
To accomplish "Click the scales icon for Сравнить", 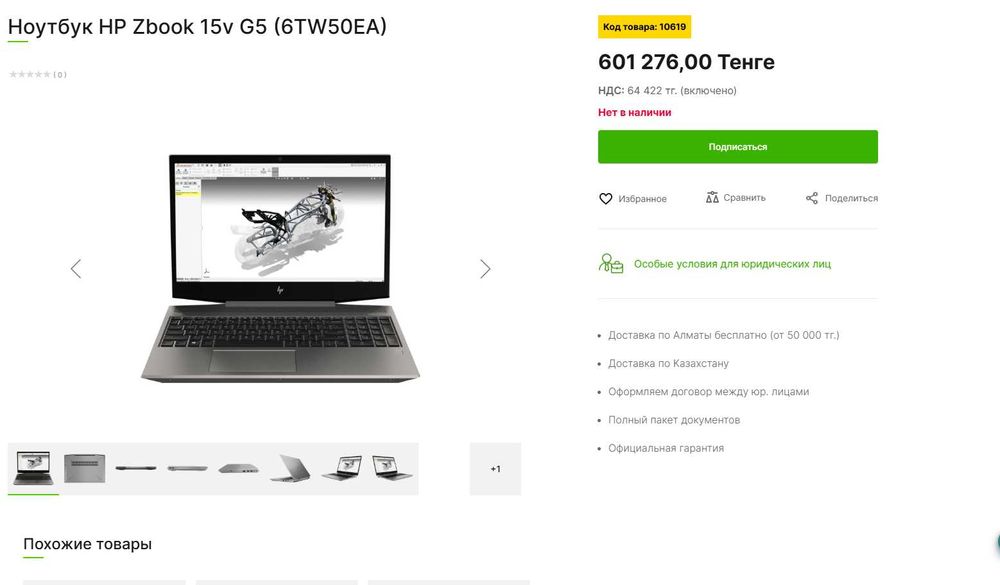I will tap(712, 197).
